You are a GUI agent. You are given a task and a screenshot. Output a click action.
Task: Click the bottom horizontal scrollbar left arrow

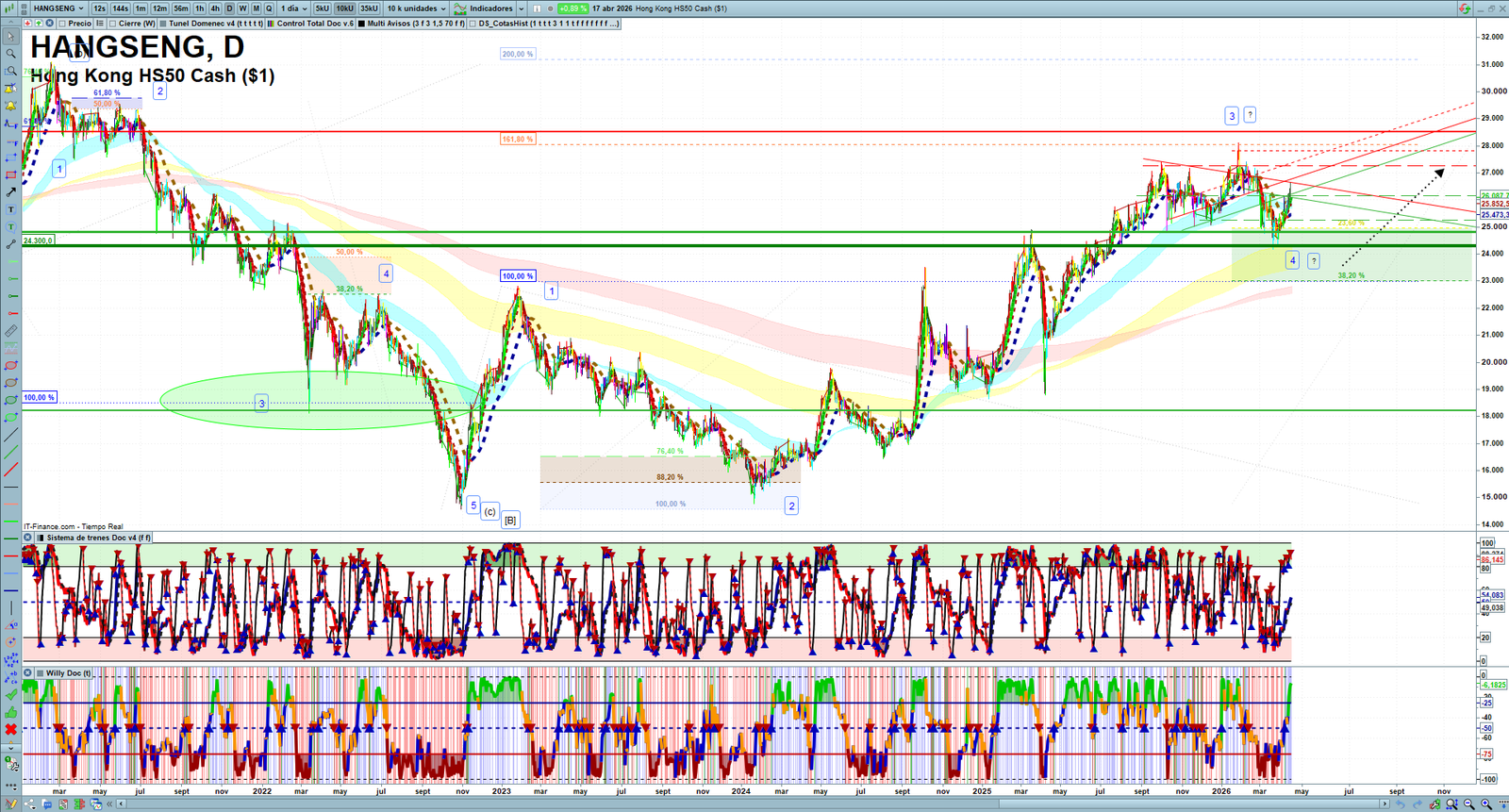pyautogui.click(x=110, y=804)
